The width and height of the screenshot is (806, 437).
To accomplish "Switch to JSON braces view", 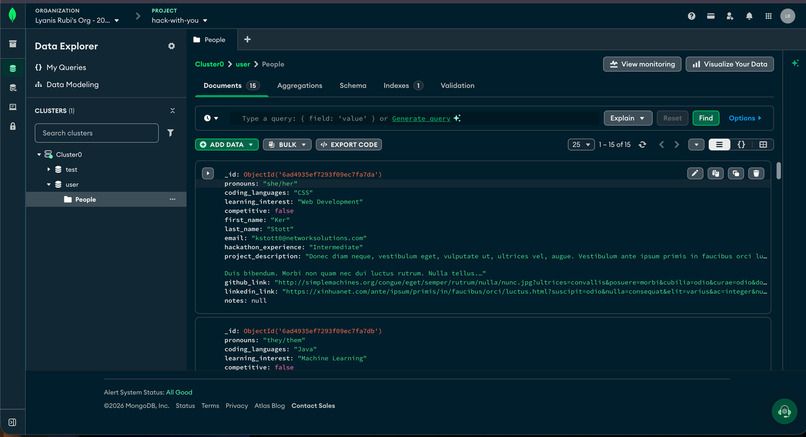I will (x=741, y=144).
